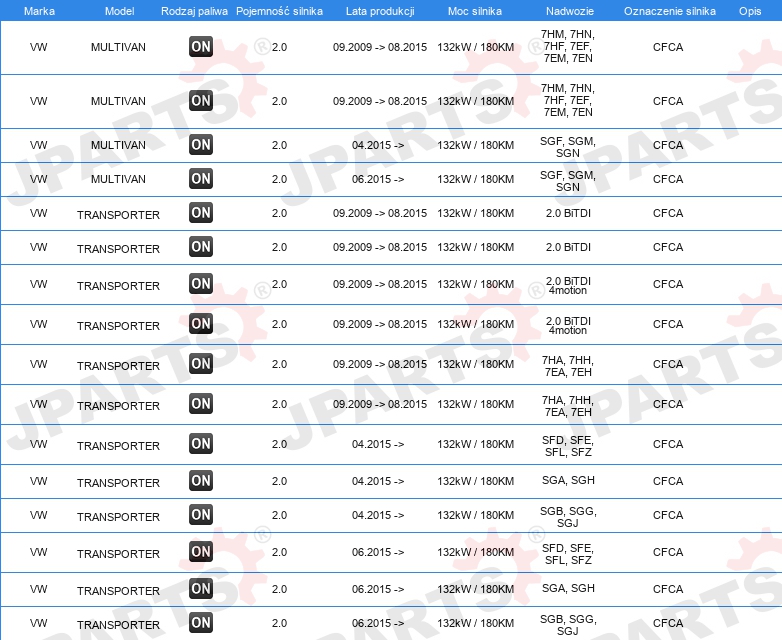Click 132kW / 180KM in 06.2015 SGB, SGG row

click(x=476, y=623)
